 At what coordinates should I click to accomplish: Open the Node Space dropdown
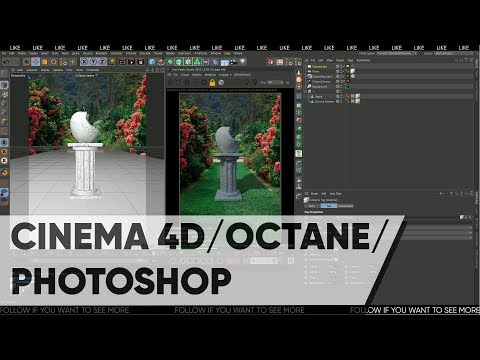[x=396, y=53]
